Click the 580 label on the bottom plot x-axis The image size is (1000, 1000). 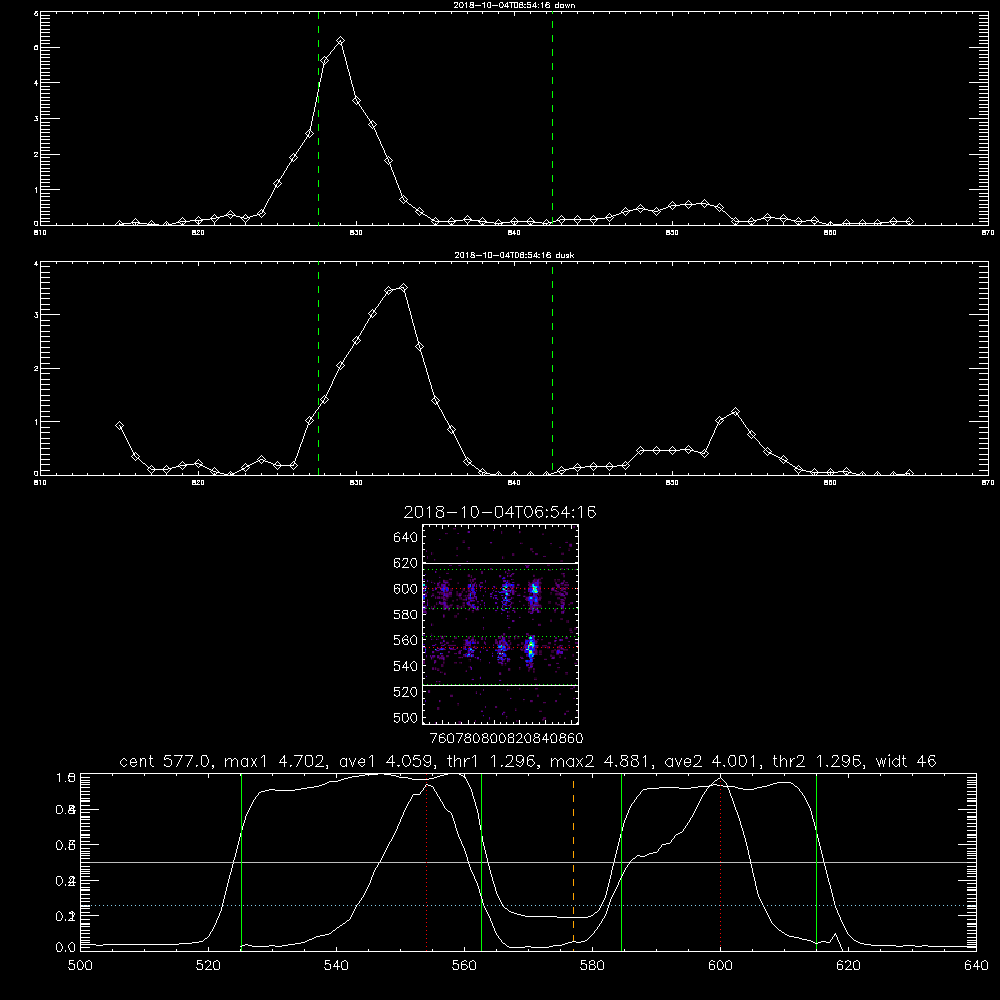(x=592, y=966)
